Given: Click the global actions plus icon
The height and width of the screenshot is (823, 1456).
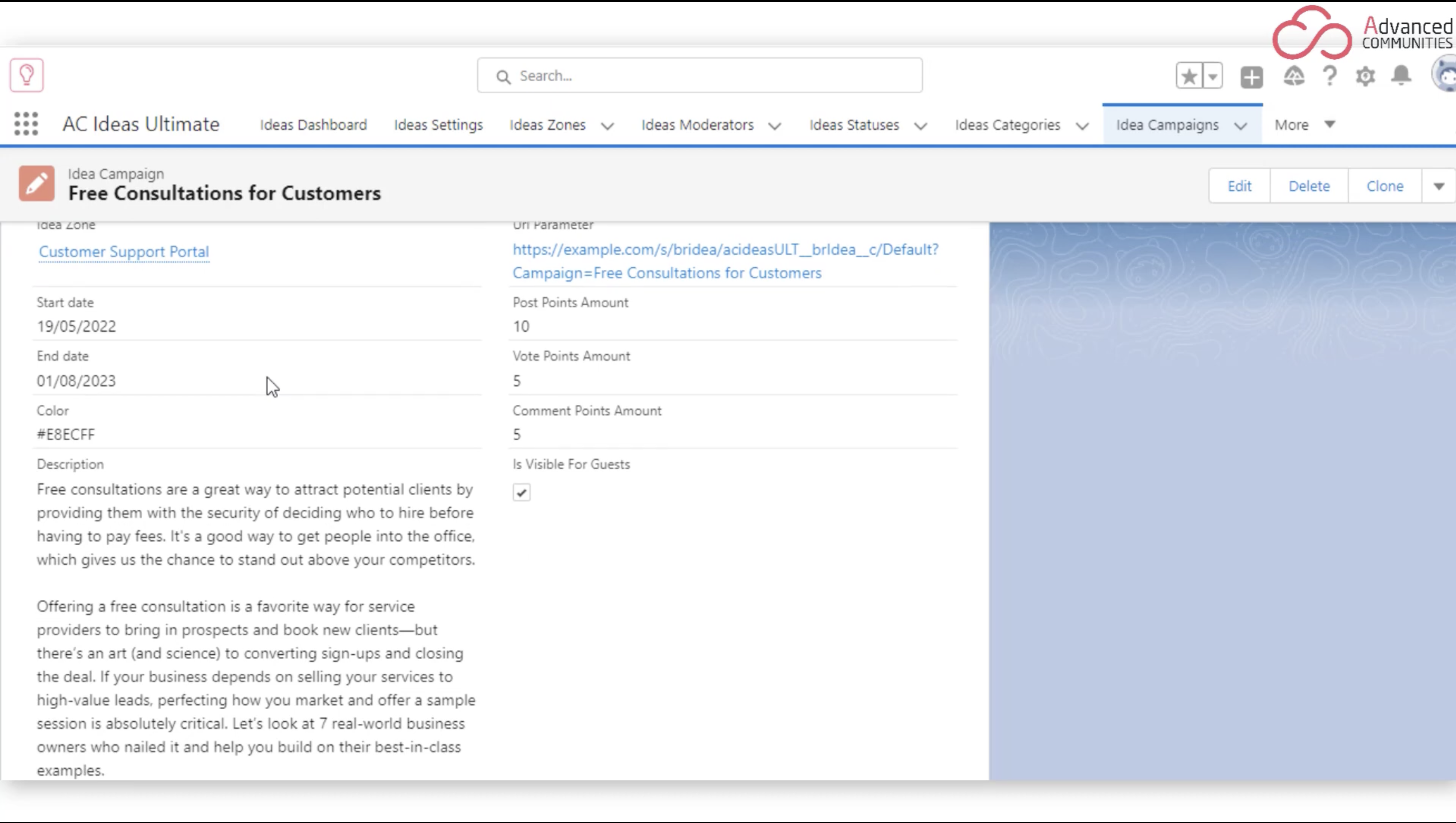Looking at the screenshot, I should [x=1252, y=76].
